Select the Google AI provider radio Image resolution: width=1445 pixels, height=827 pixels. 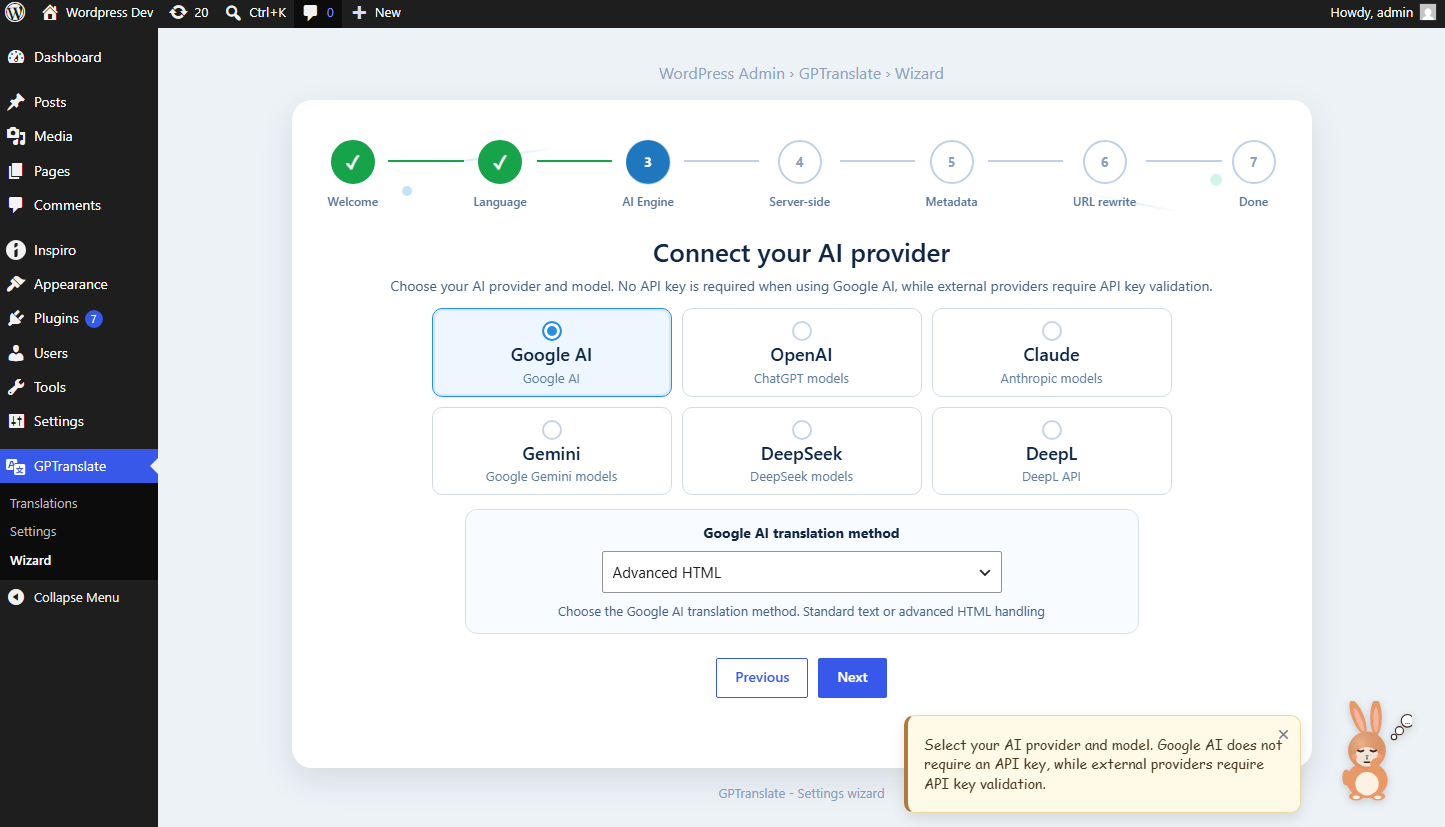(552, 330)
